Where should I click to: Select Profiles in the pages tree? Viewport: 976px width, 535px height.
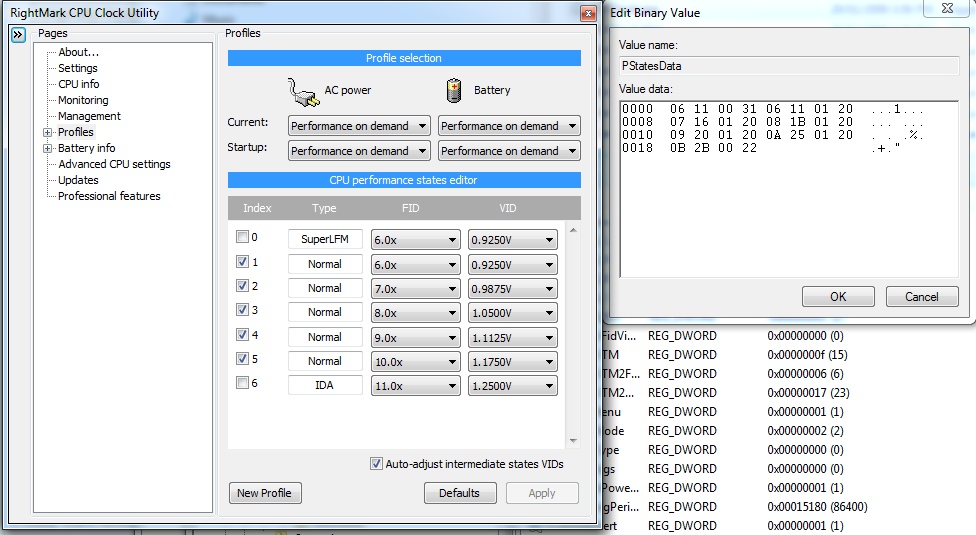click(x=75, y=132)
